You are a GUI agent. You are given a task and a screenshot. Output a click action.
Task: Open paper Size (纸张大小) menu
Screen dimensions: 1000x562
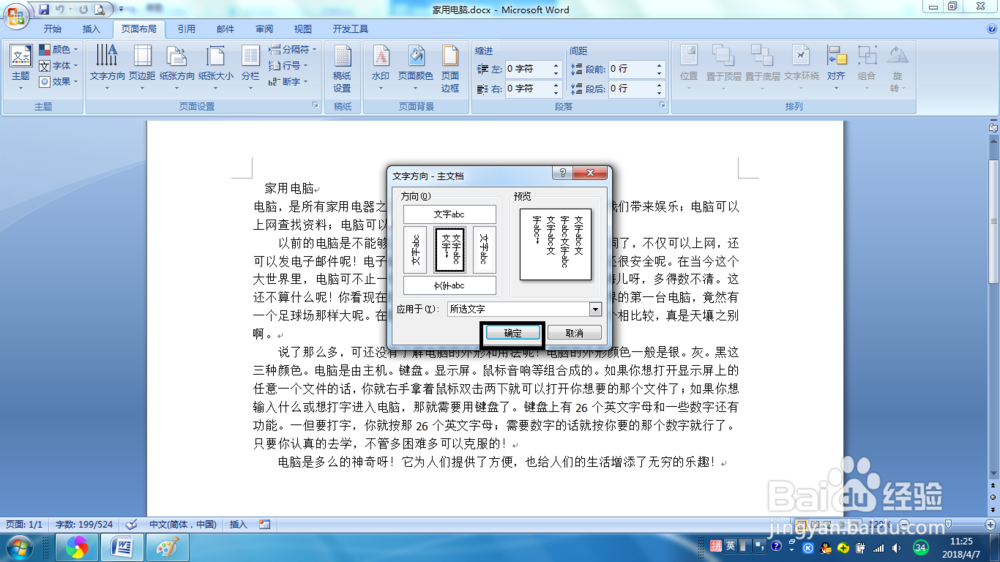point(216,66)
